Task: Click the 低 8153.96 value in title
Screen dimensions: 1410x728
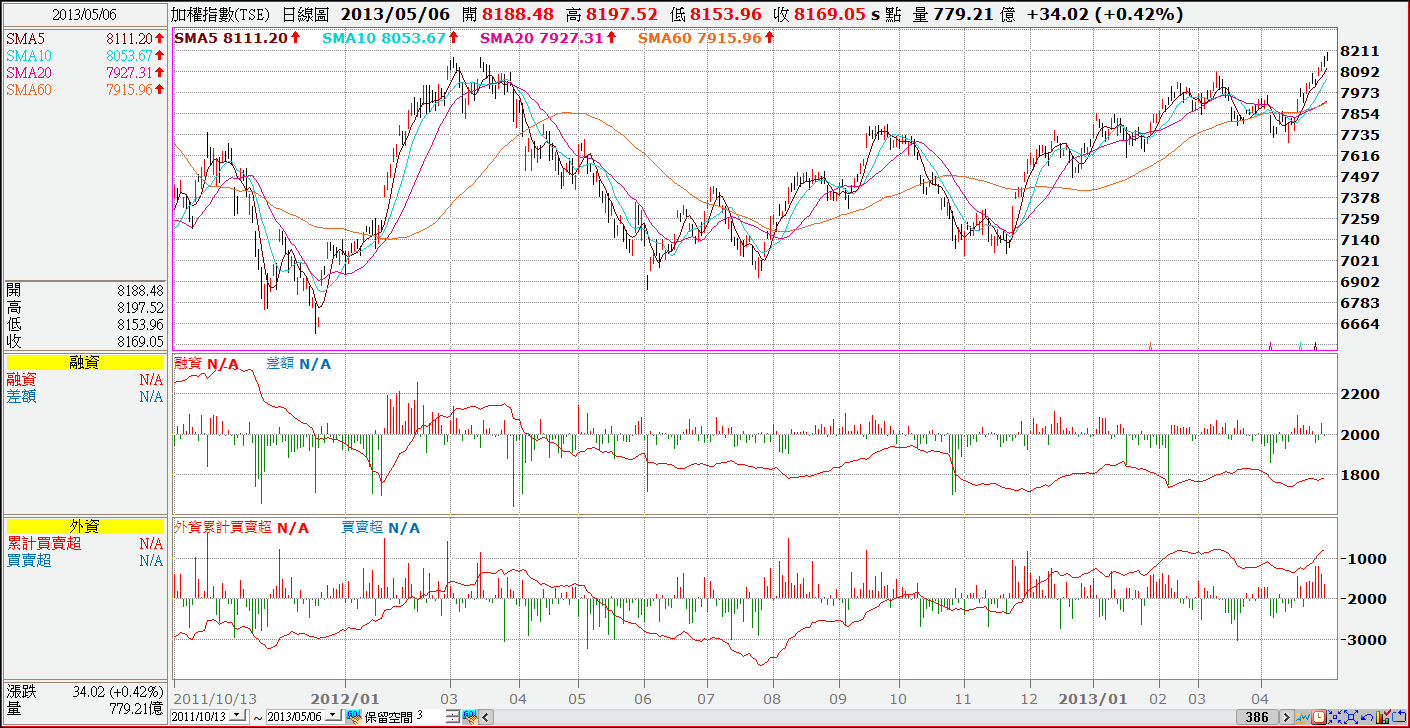Action: [715, 15]
